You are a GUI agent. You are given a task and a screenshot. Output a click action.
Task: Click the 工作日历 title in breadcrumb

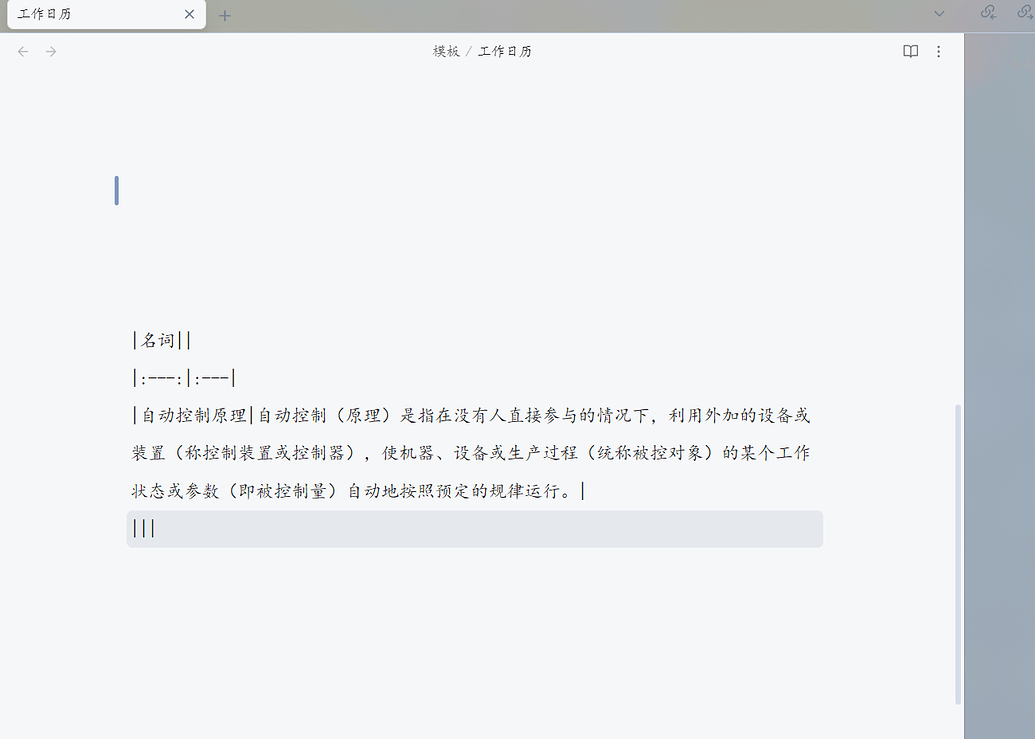(x=505, y=51)
